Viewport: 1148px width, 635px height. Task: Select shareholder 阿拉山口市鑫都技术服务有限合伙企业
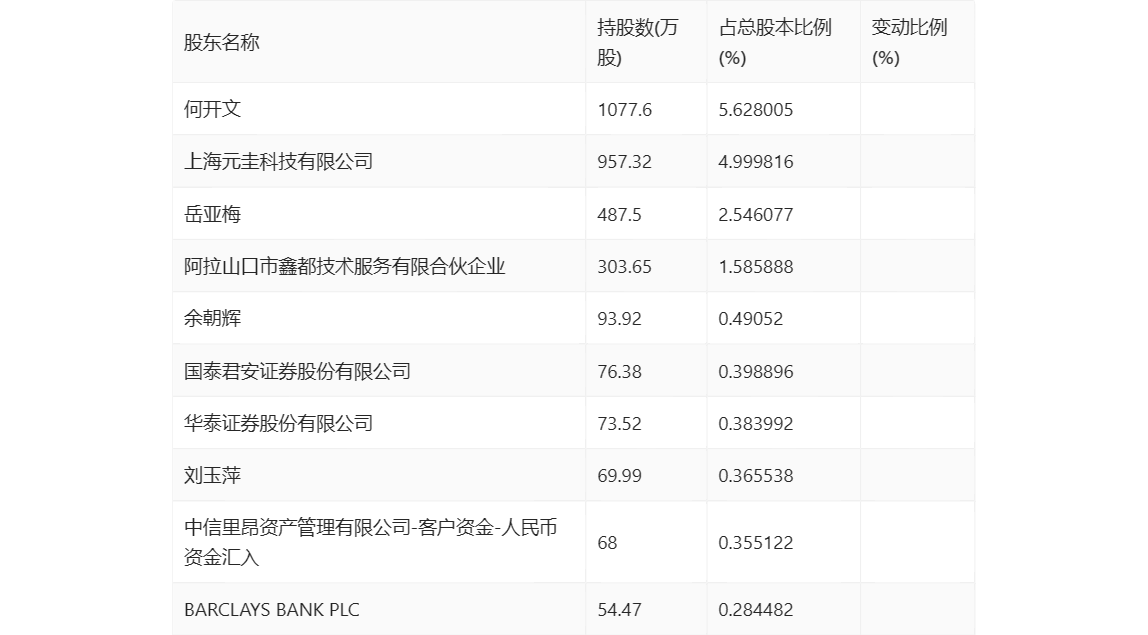344,266
